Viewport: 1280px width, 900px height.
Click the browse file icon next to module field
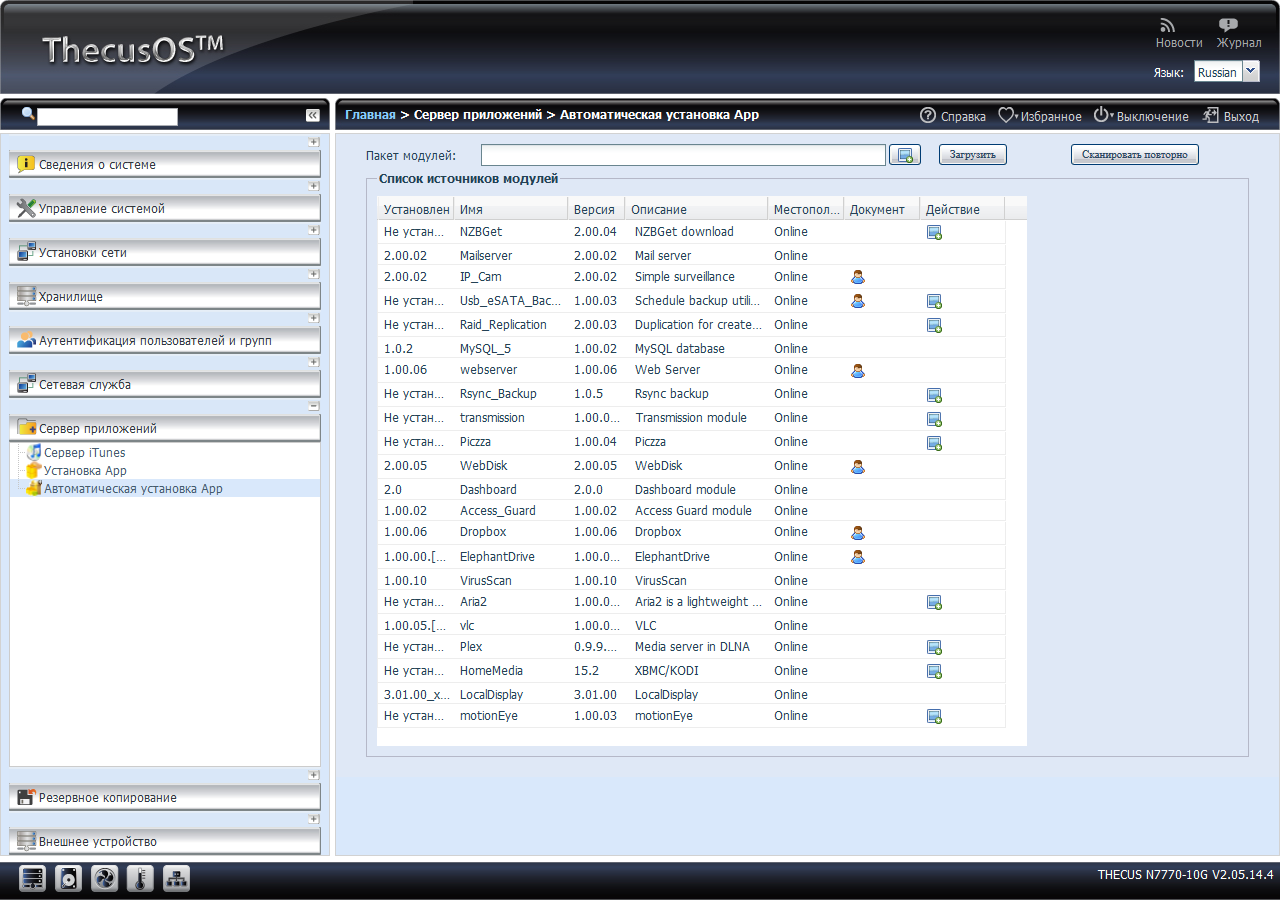pyautogui.click(x=905, y=155)
